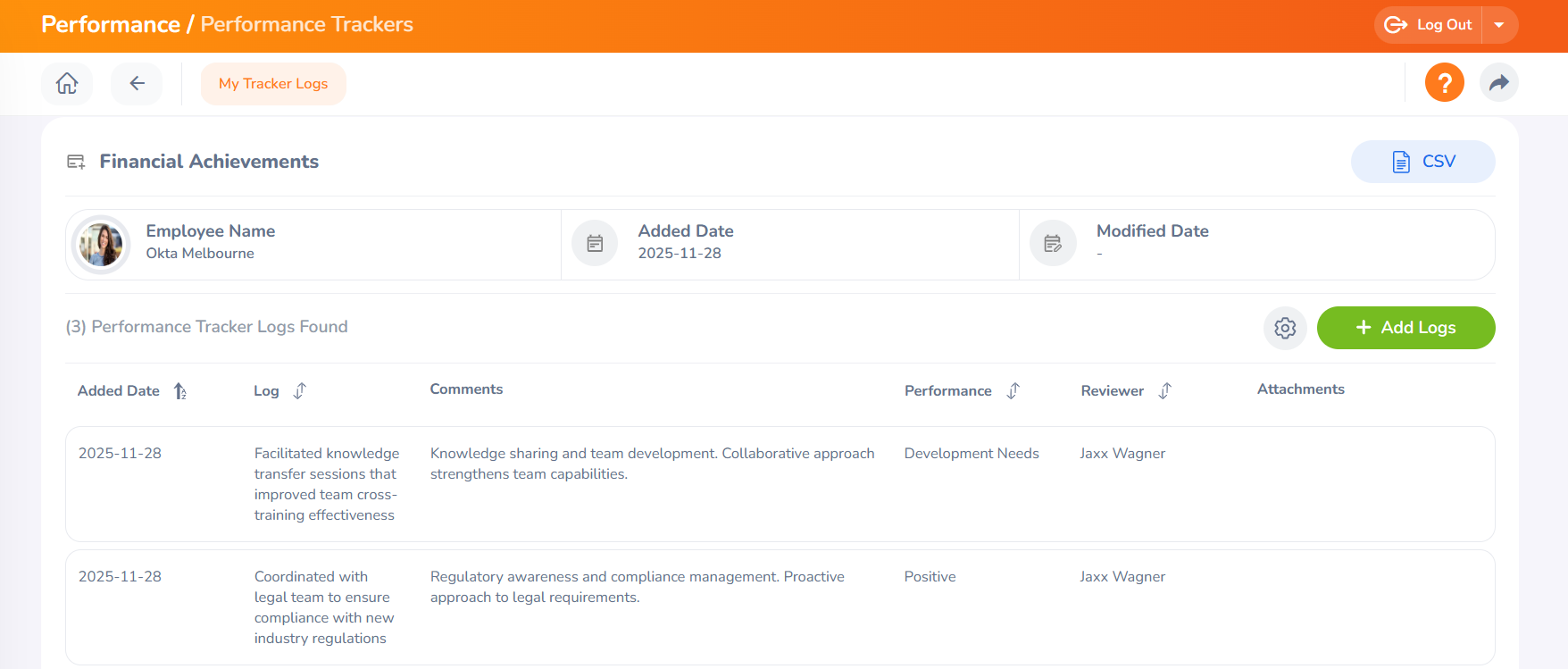Toggle sort on Performance column
Image resolution: width=1568 pixels, height=669 pixels.
click(x=1013, y=391)
